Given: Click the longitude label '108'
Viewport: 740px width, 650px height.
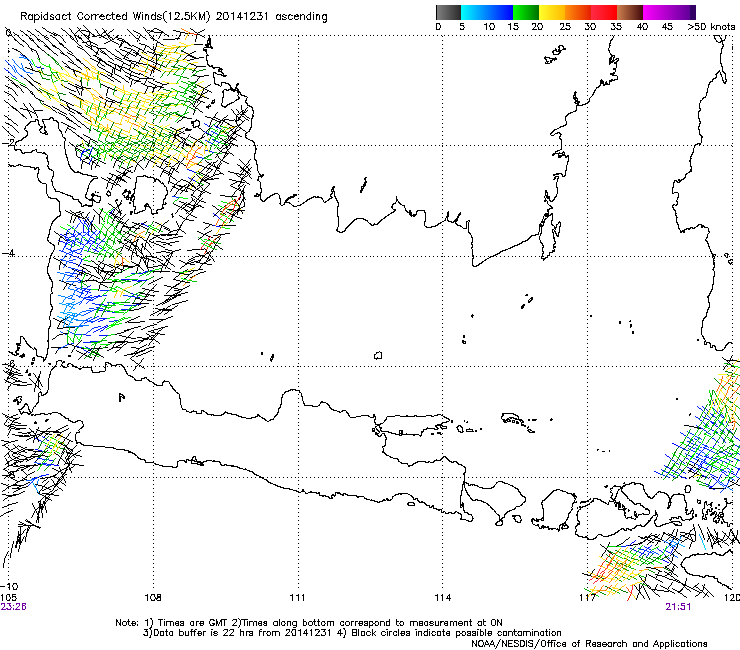Looking at the screenshot, I should click(x=153, y=598).
